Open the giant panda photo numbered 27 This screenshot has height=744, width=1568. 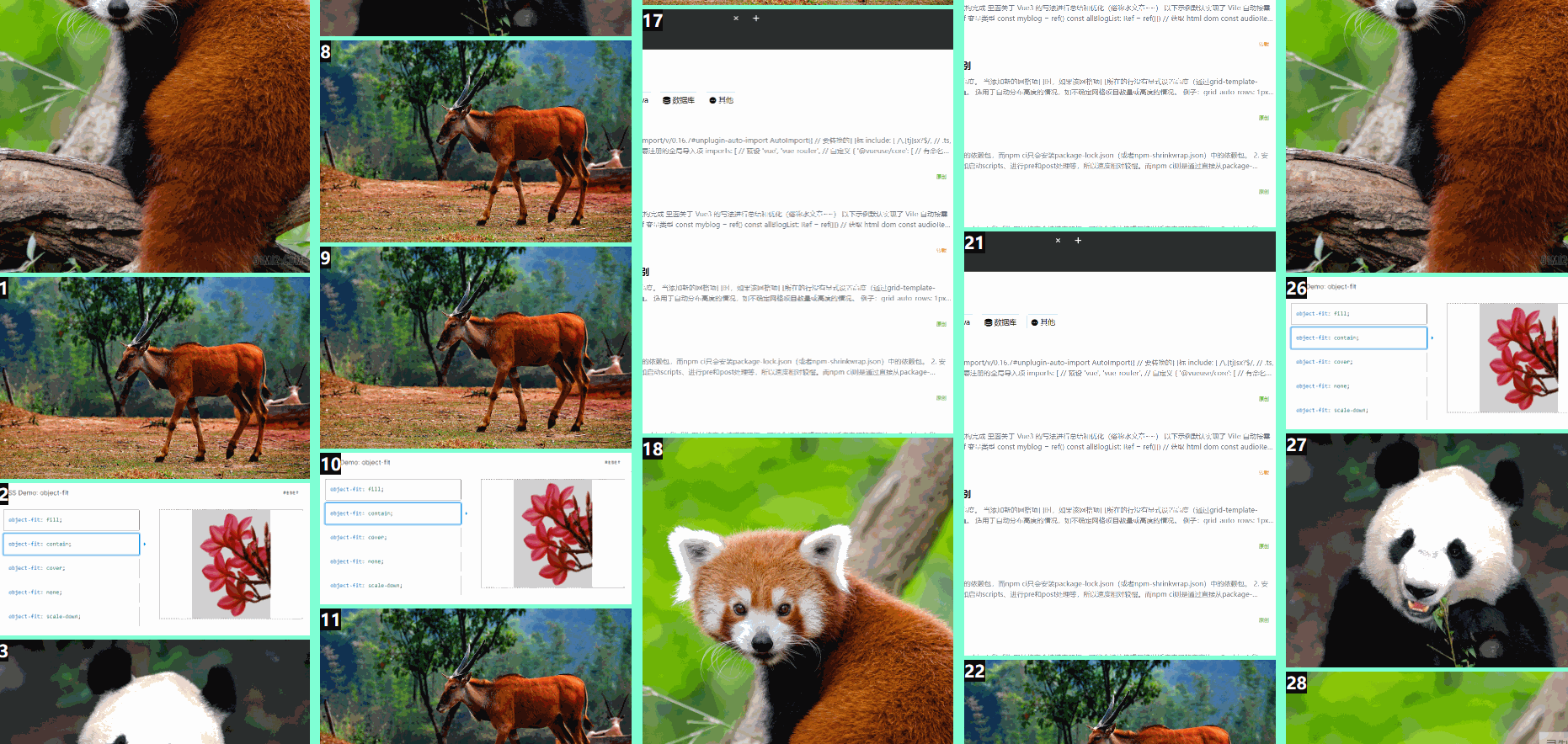(x=1427, y=550)
